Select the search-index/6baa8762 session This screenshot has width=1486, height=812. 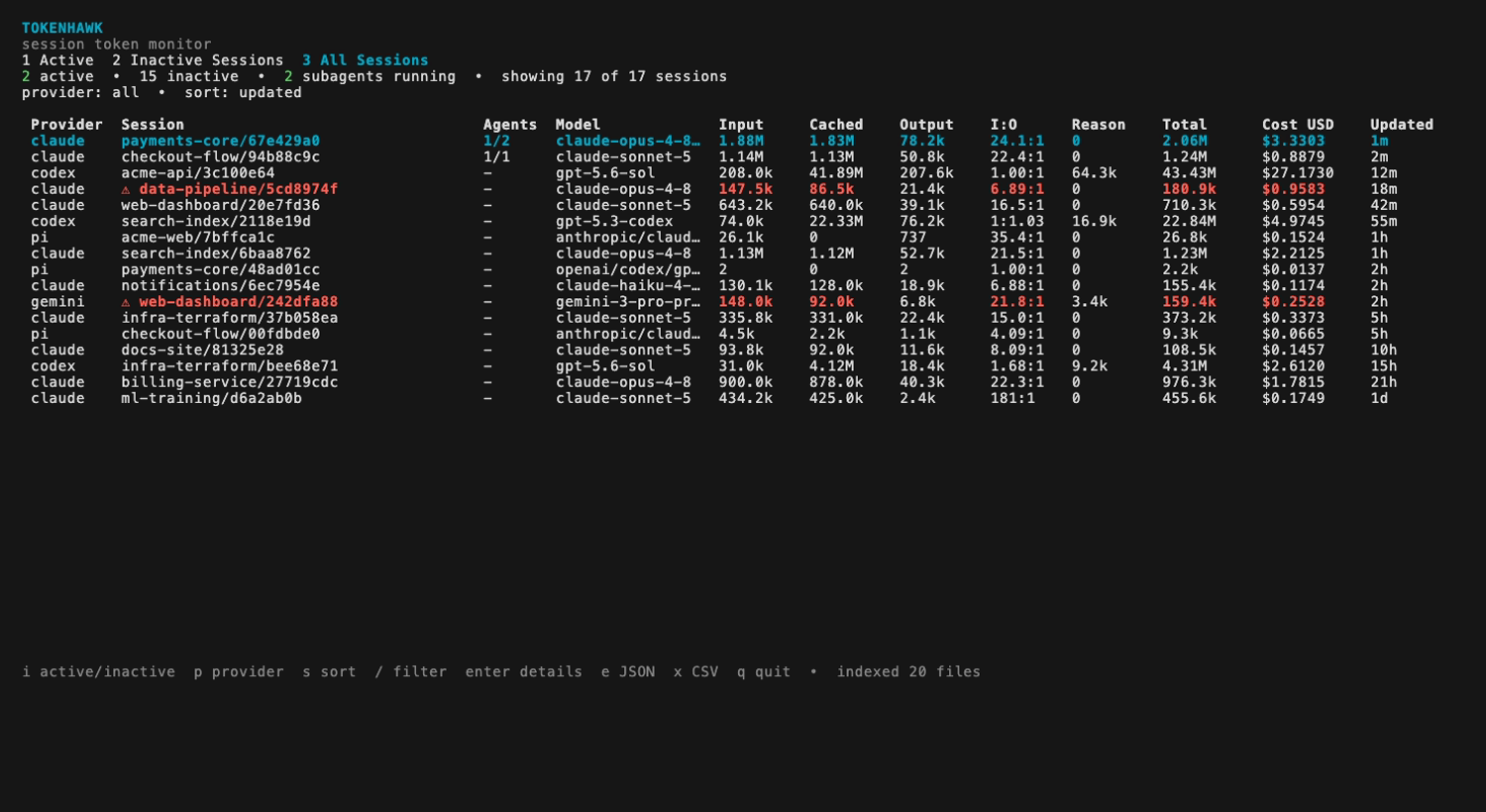pyautogui.click(x=216, y=254)
